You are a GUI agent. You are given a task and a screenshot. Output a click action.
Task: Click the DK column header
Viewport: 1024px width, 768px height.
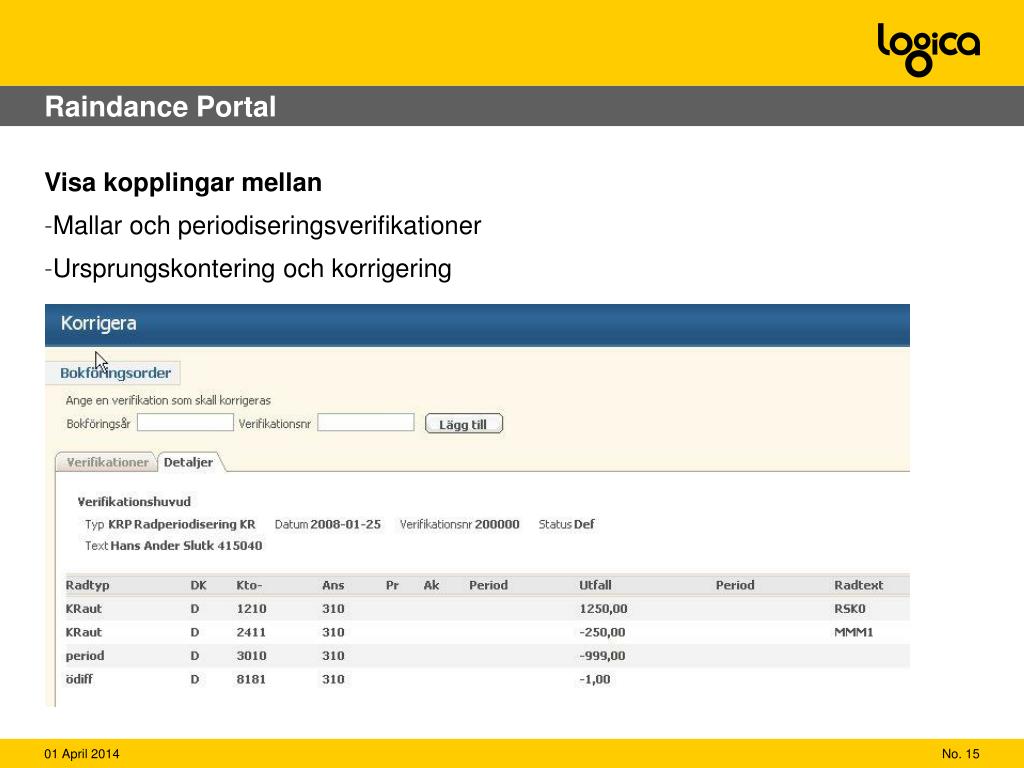click(x=199, y=585)
